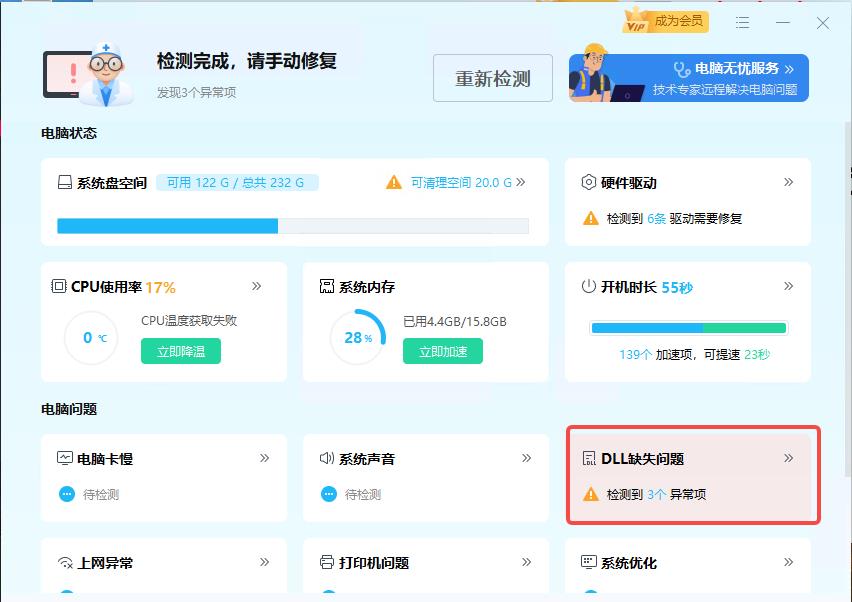Click the gear icon on 硬件驱动 card

pos(590,182)
